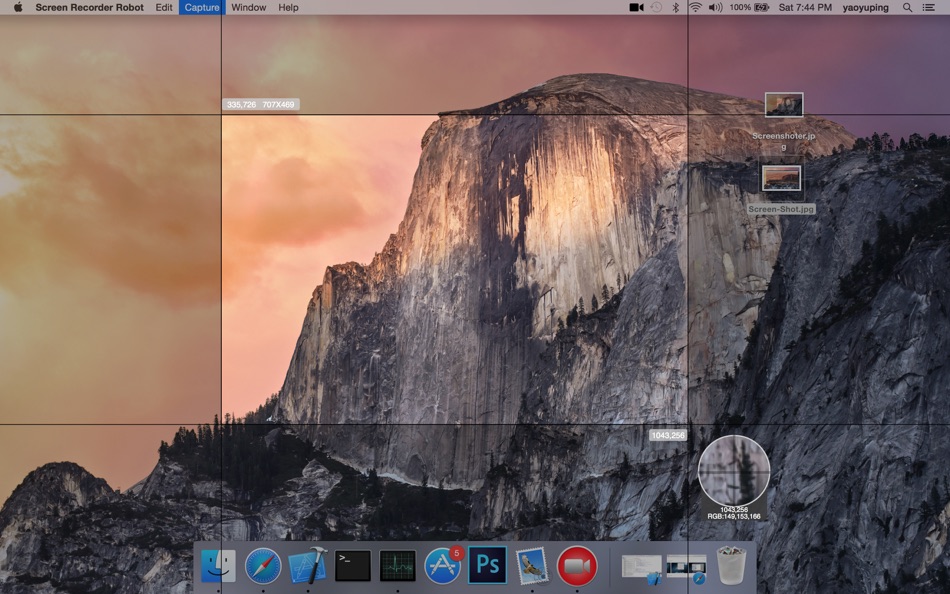The height and width of the screenshot is (594, 950).
Task: Select the Screen-Shot.jpg file on the desktop
Action: pyautogui.click(x=785, y=180)
